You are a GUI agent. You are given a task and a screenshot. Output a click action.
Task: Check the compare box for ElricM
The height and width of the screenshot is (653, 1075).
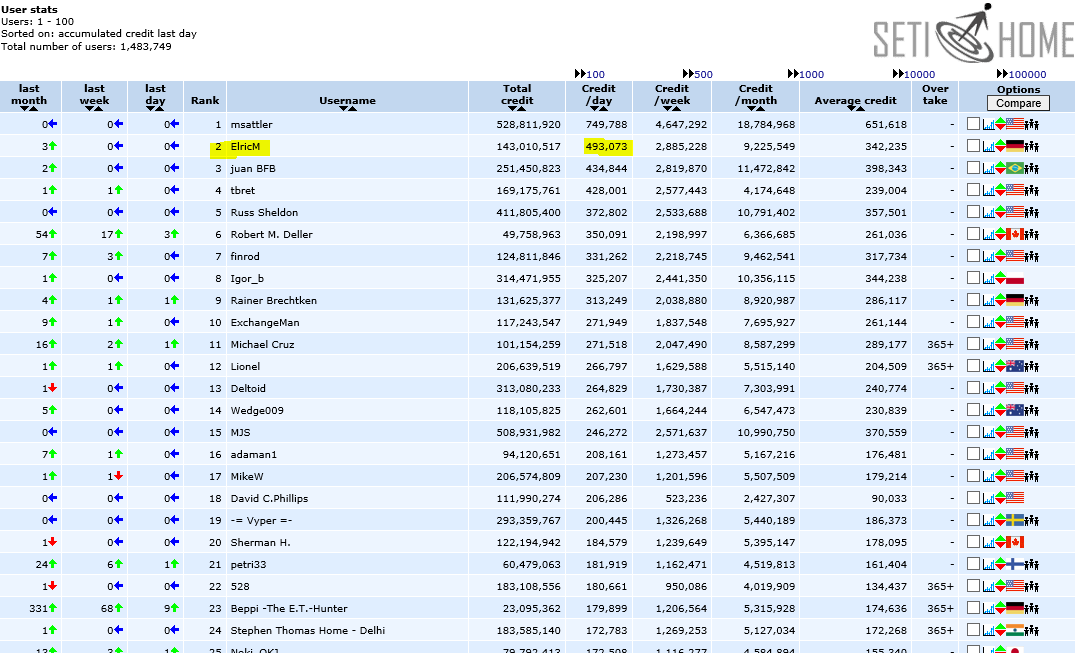click(973, 147)
